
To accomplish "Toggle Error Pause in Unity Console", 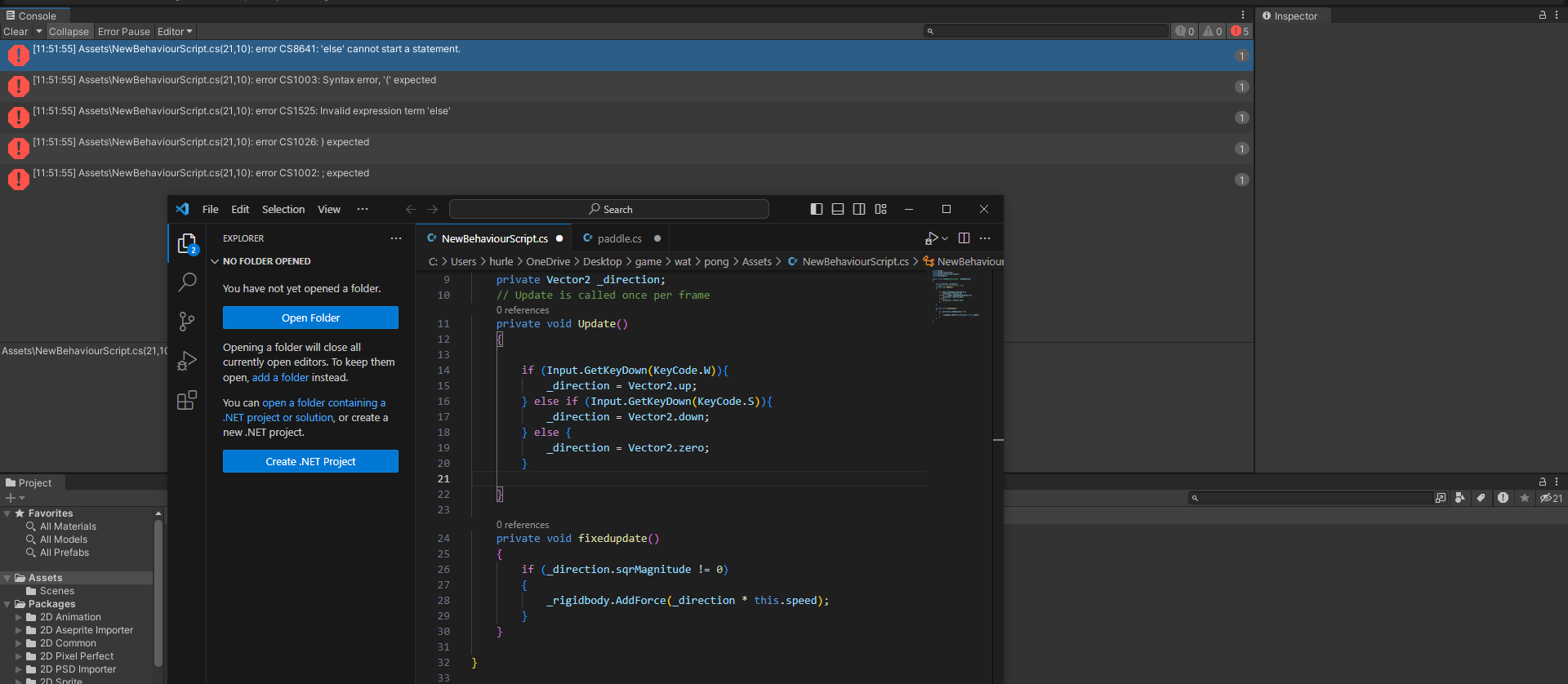I will point(124,32).
